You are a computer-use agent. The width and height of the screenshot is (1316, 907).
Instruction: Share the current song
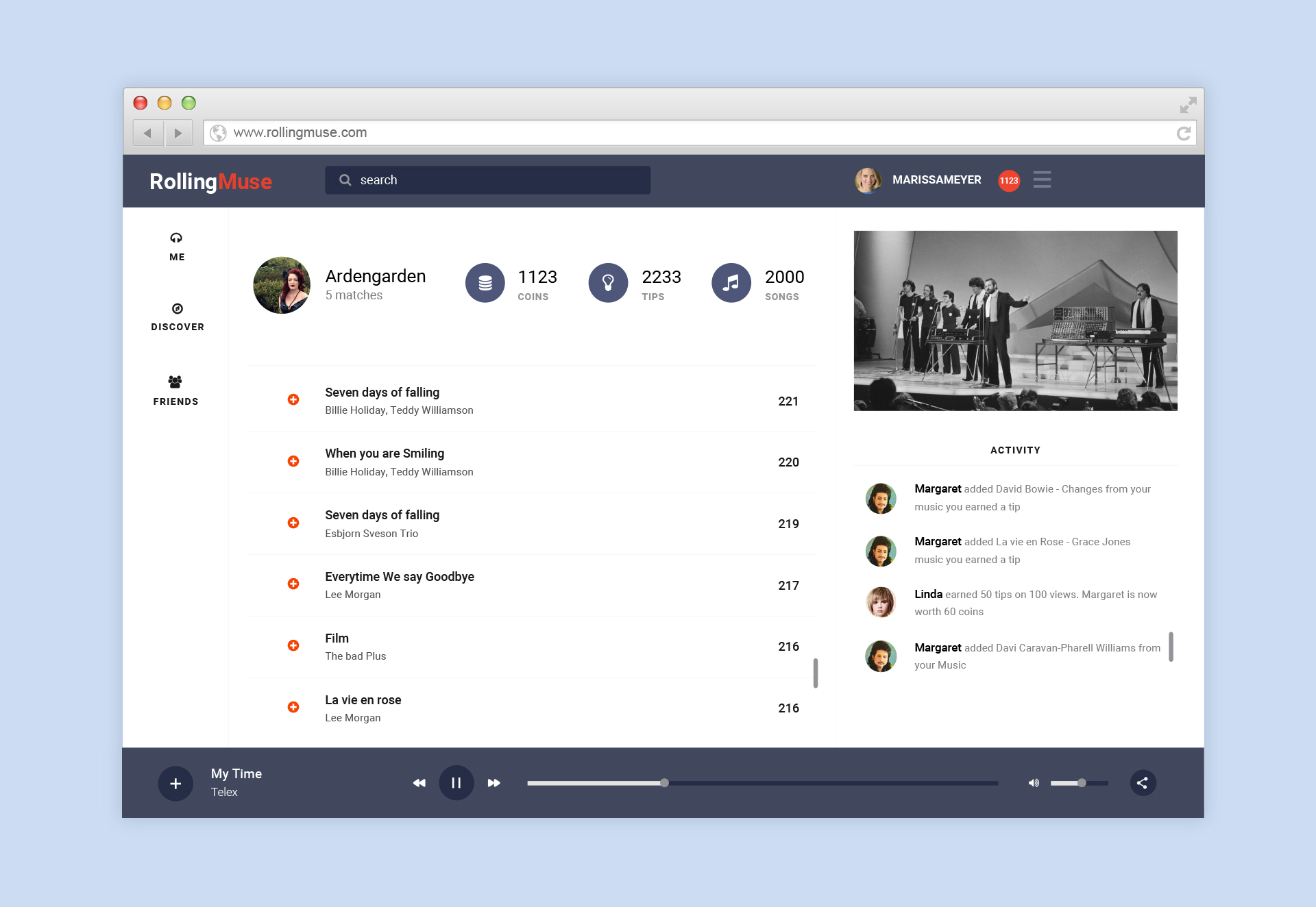click(x=1143, y=783)
